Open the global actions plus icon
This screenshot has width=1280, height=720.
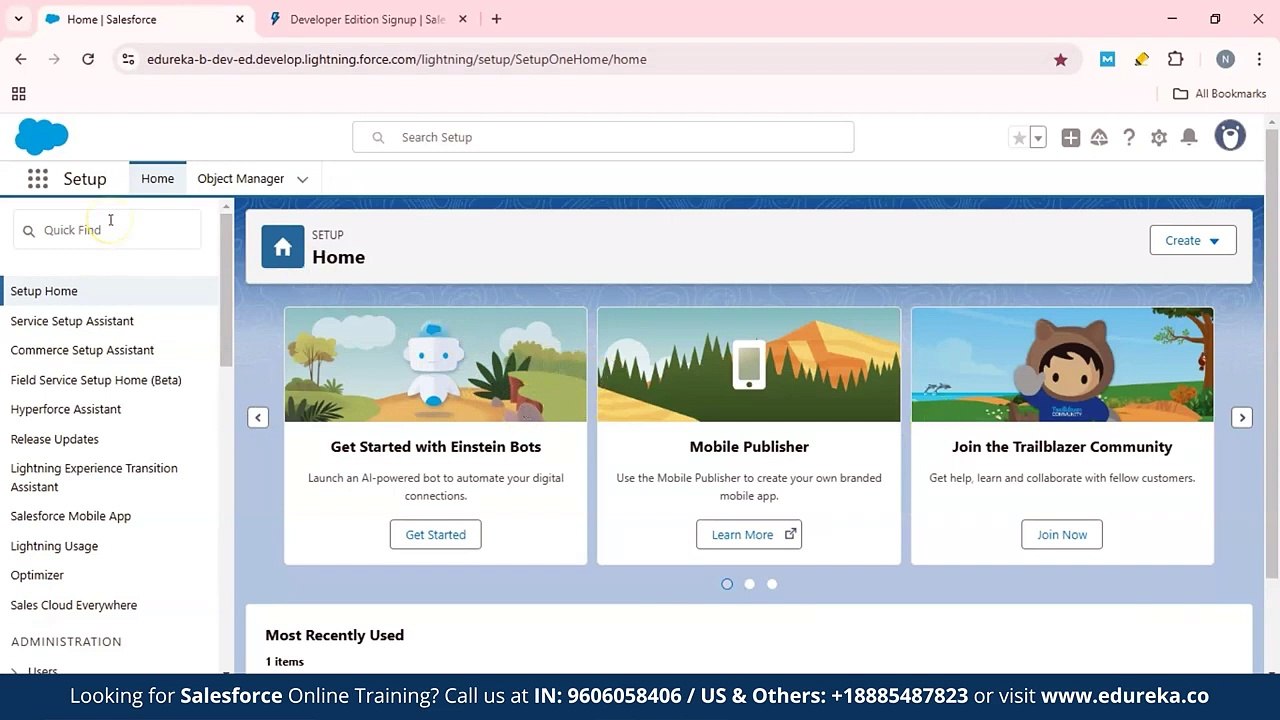pos(1071,138)
